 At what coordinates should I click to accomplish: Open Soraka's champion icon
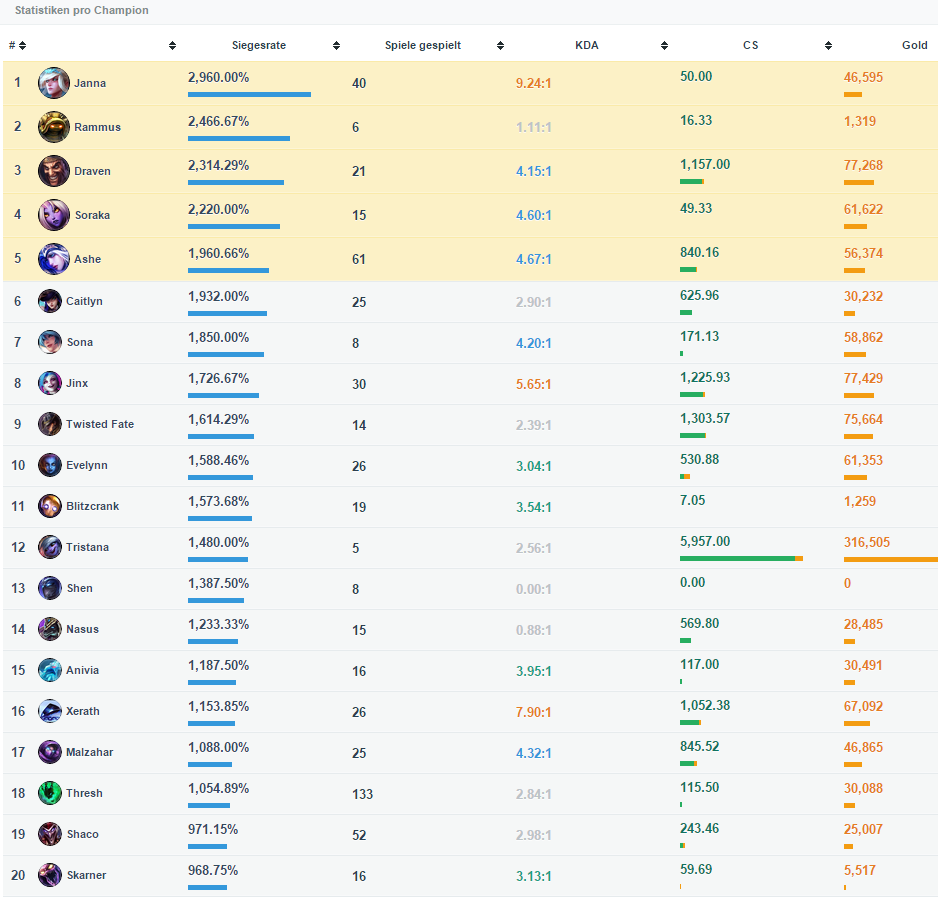tap(54, 215)
